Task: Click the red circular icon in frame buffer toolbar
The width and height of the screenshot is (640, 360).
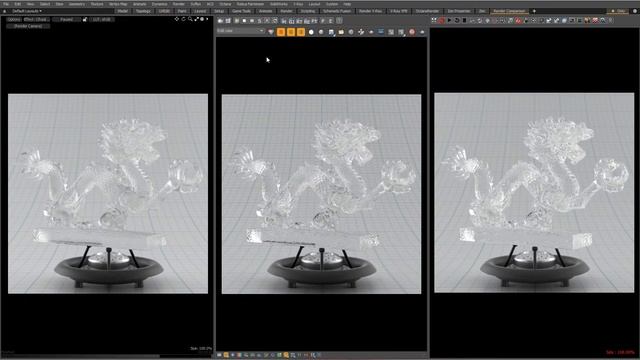Action: pos(412,32)
